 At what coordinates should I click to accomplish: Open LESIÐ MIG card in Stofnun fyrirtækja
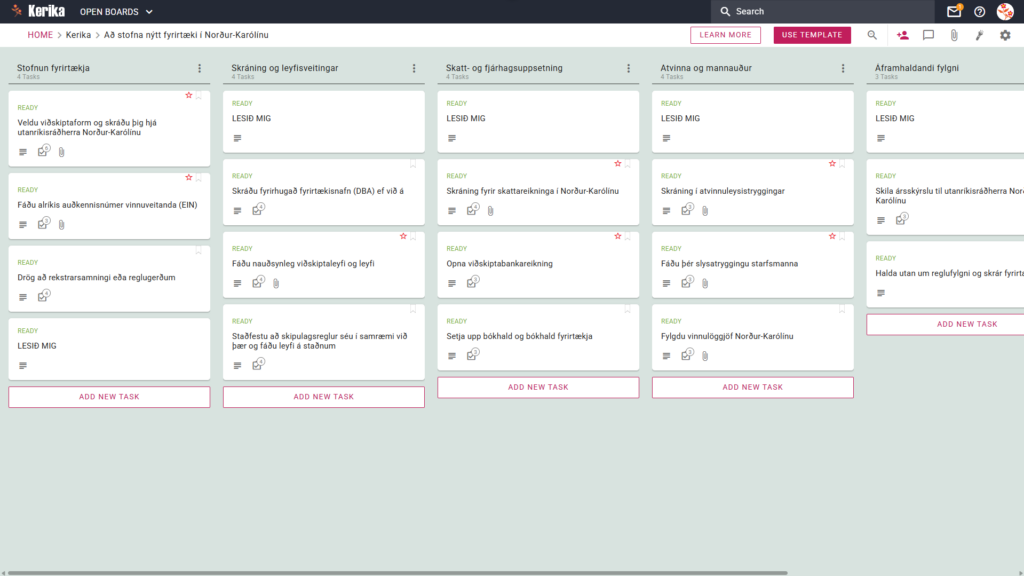(x=109, y=349)
